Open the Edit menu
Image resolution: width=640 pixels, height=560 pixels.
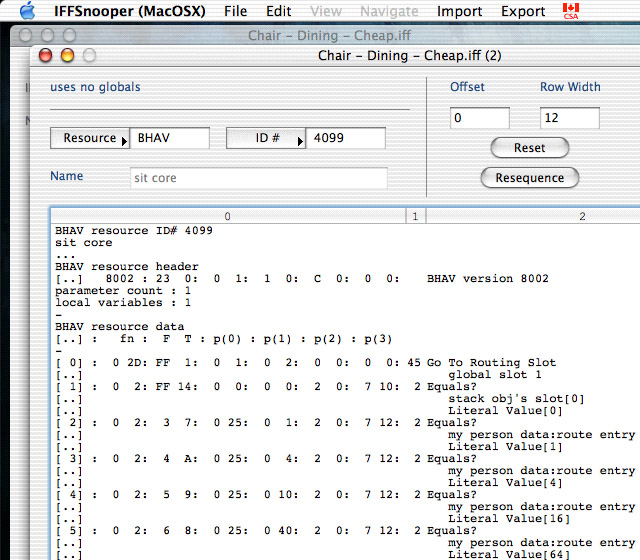tap(279, 11)
